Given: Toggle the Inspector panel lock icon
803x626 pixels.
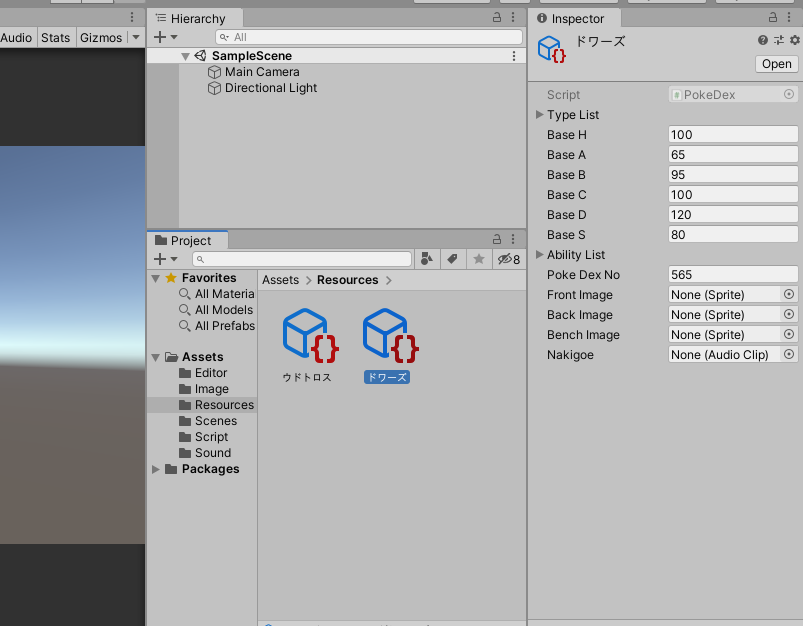Looking at the screenshot, I should (x=773, y=17).
